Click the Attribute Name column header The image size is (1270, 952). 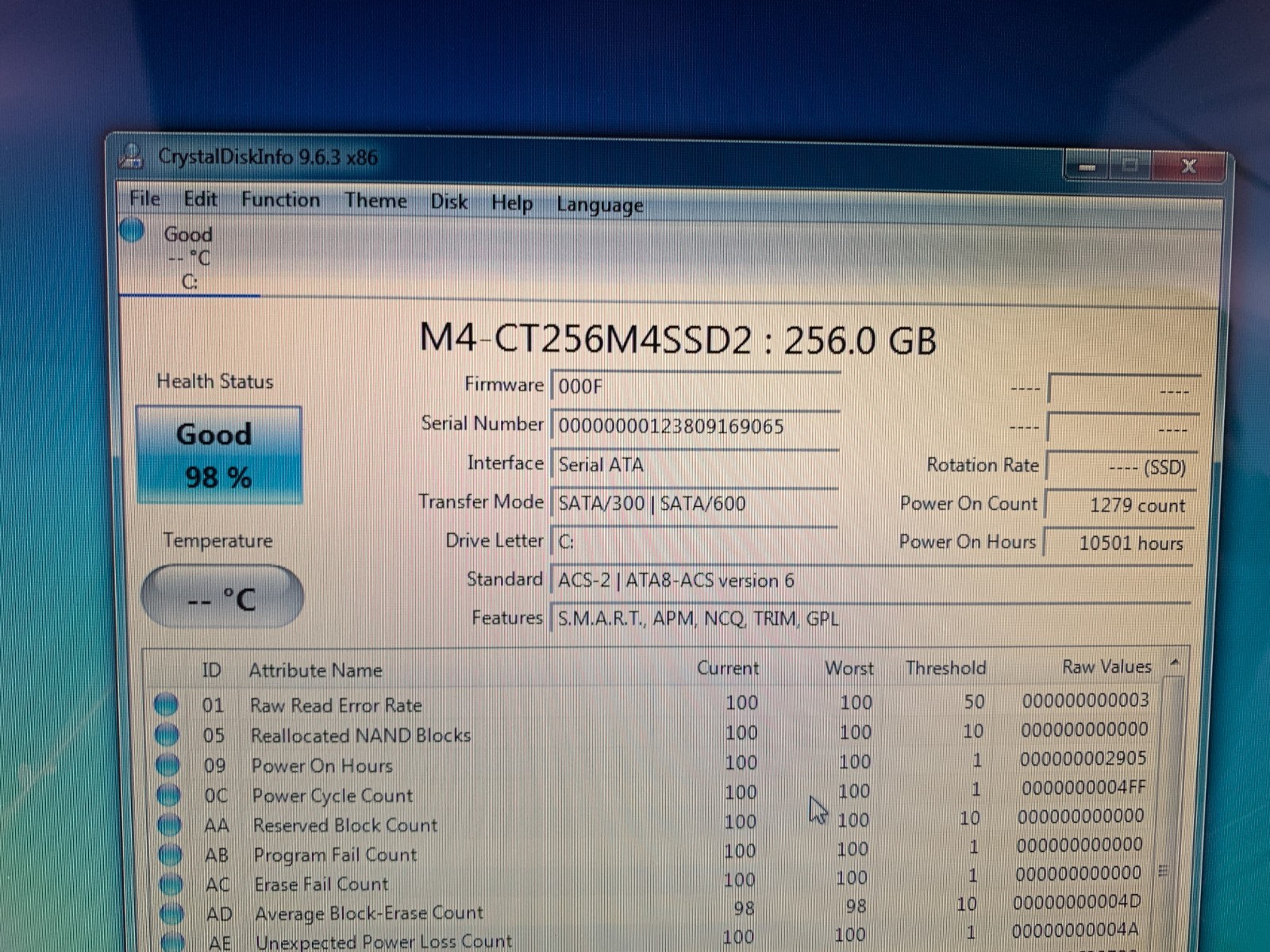(x=315, y=670)
